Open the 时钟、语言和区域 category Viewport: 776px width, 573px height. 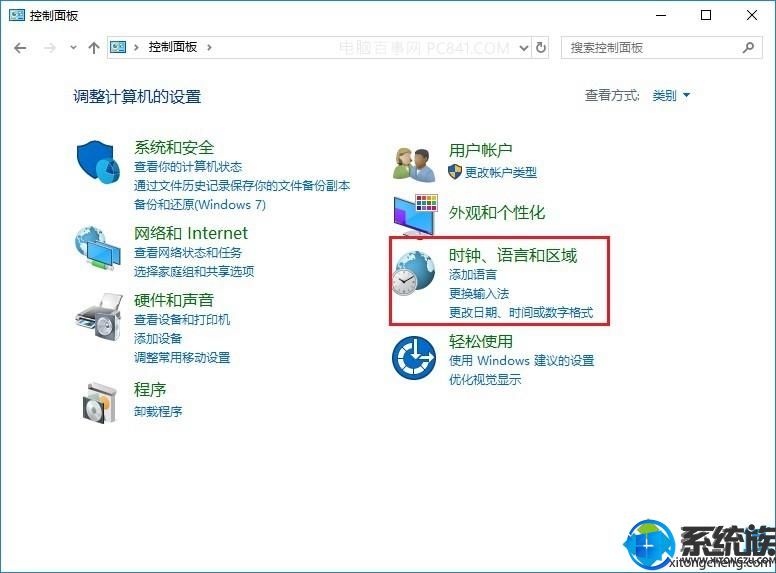click(x=513, y=255)
